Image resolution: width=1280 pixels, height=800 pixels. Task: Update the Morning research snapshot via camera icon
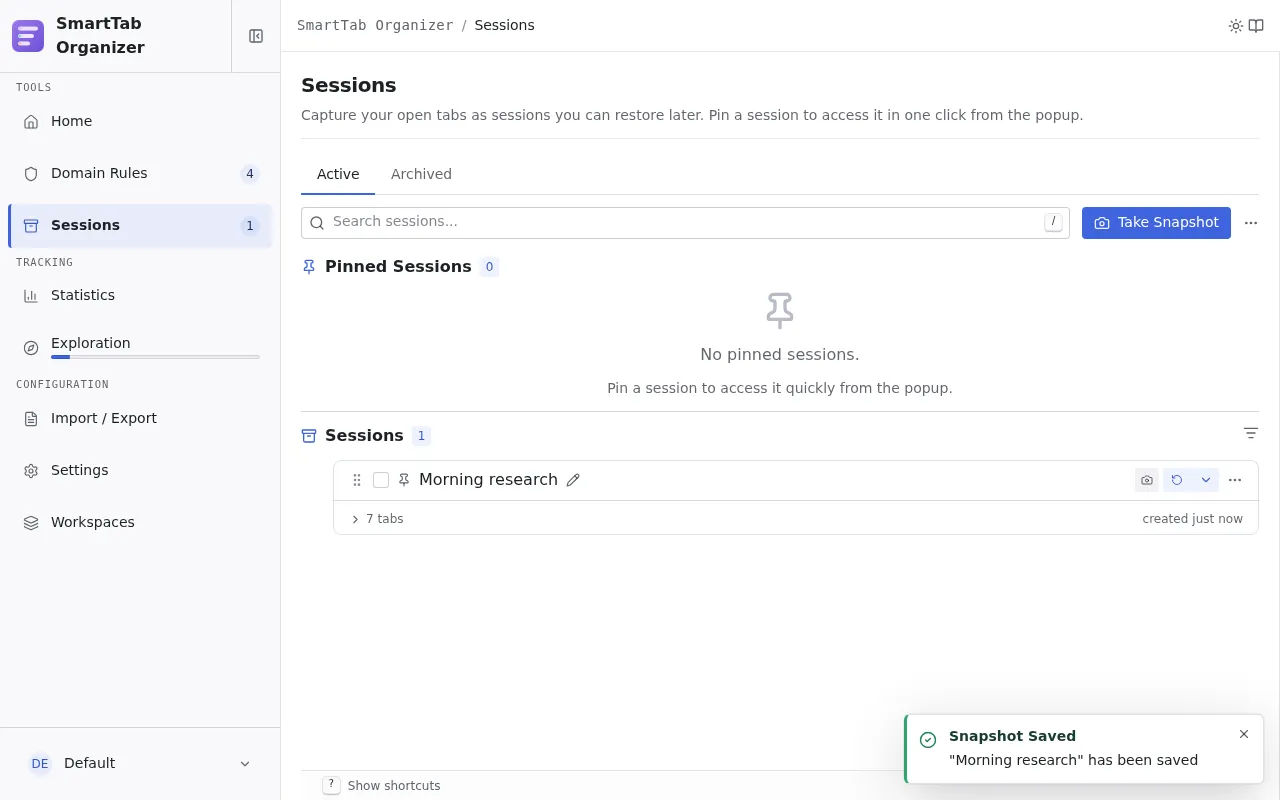1147,480
